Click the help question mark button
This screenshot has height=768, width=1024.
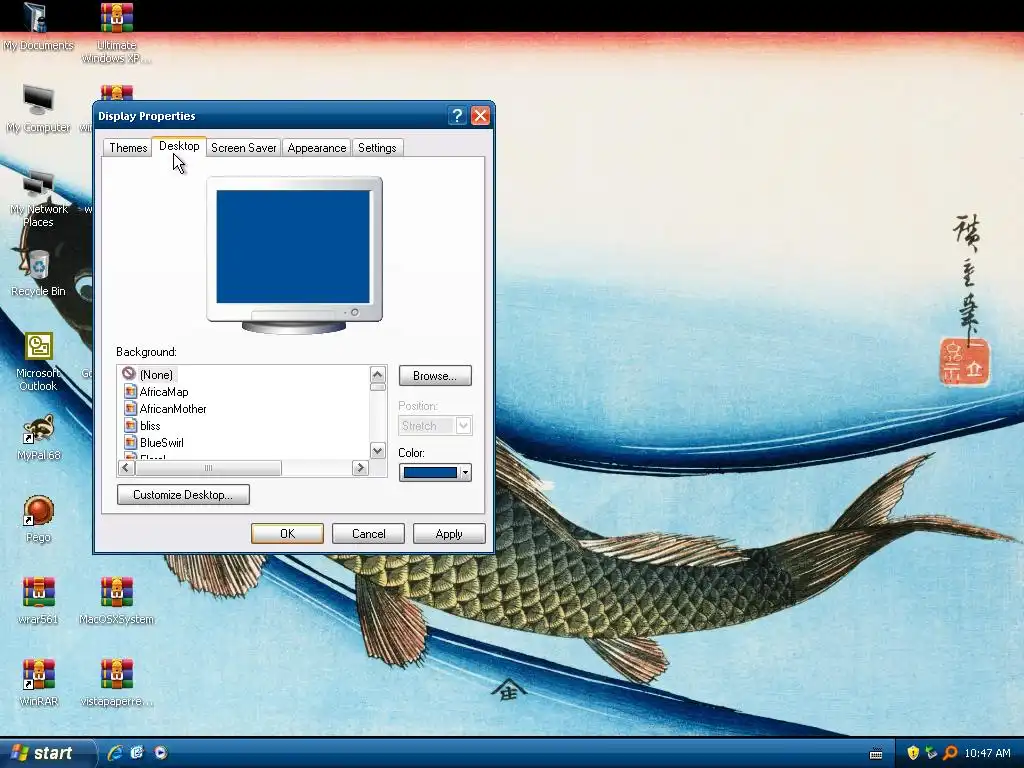457,116
